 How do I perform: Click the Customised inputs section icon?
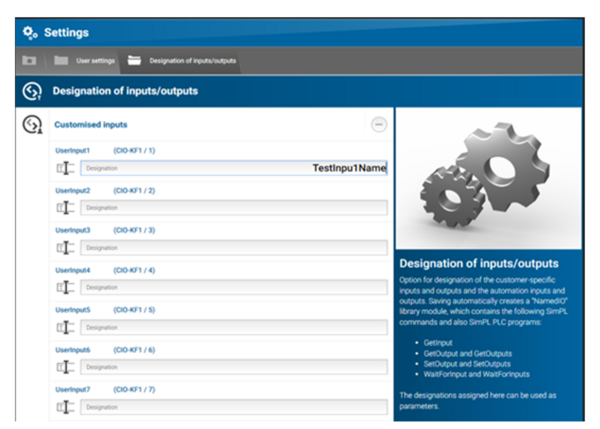pyautogui.click(x=33, y=125)
